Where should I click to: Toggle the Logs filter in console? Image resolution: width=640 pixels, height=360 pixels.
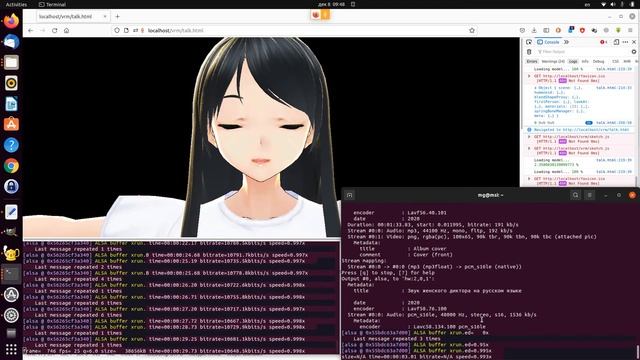573,61
